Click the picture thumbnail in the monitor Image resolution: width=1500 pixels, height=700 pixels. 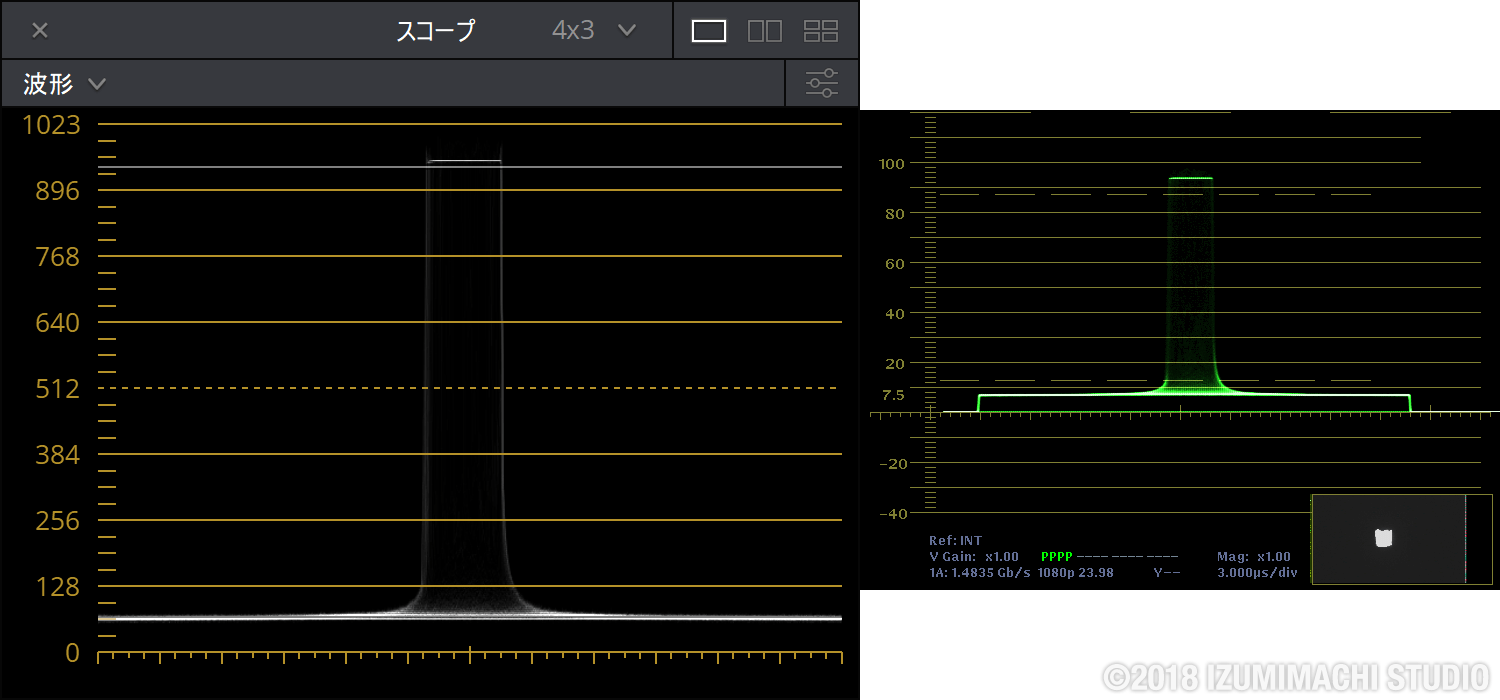[x=1388, y=538]
